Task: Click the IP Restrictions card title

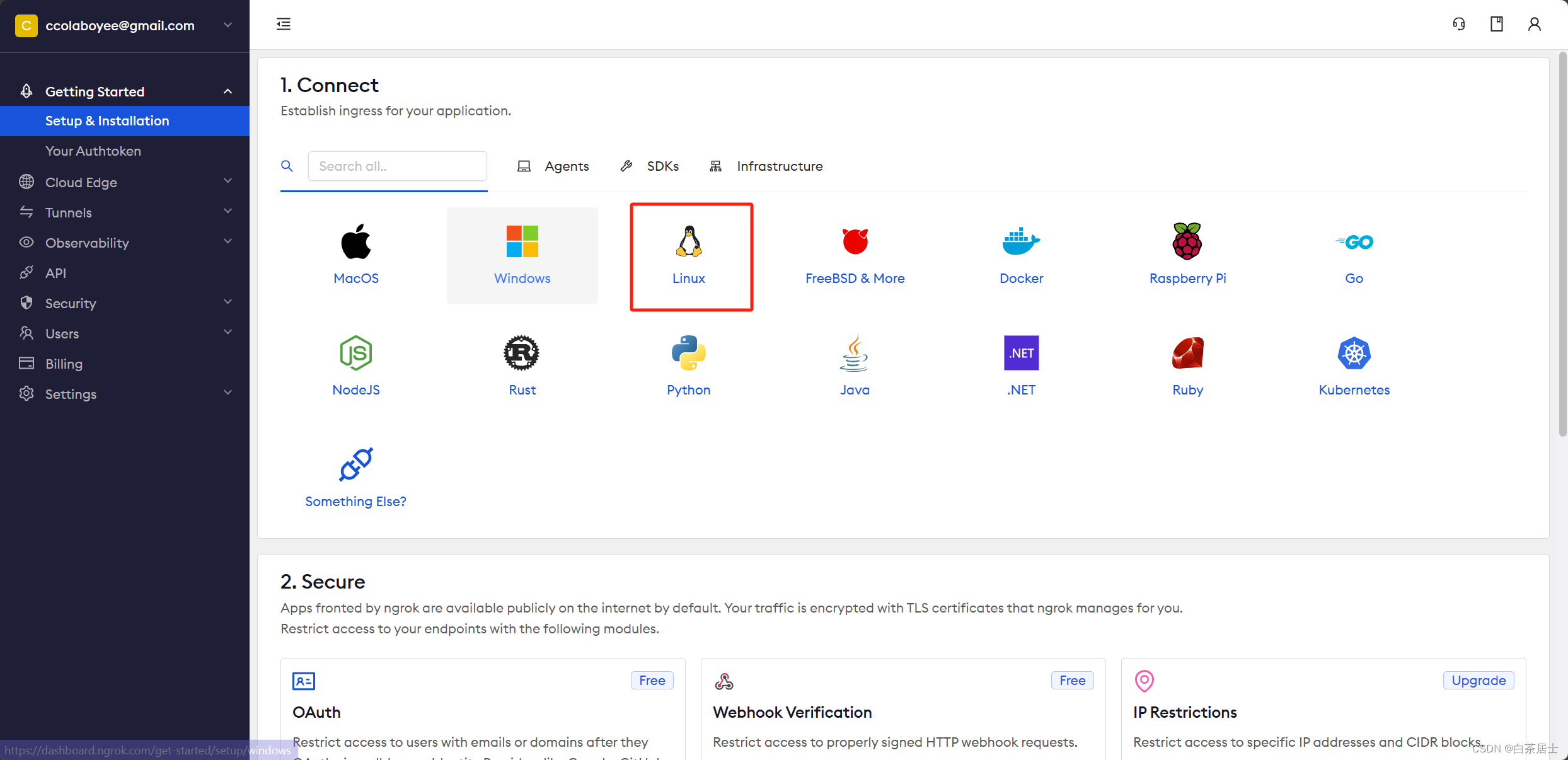Action: click(1185, 712)
